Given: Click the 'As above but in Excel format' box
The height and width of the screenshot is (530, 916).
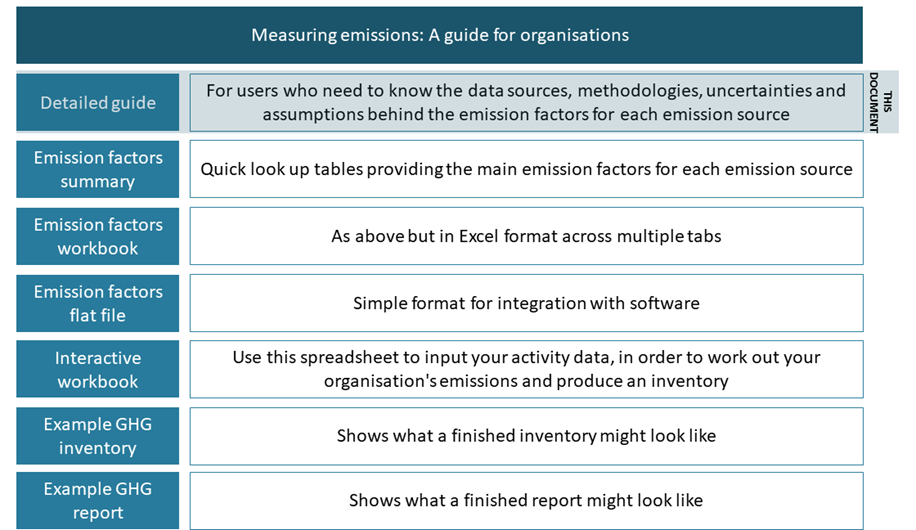Looking at the screenshot, I should (526, 236).
